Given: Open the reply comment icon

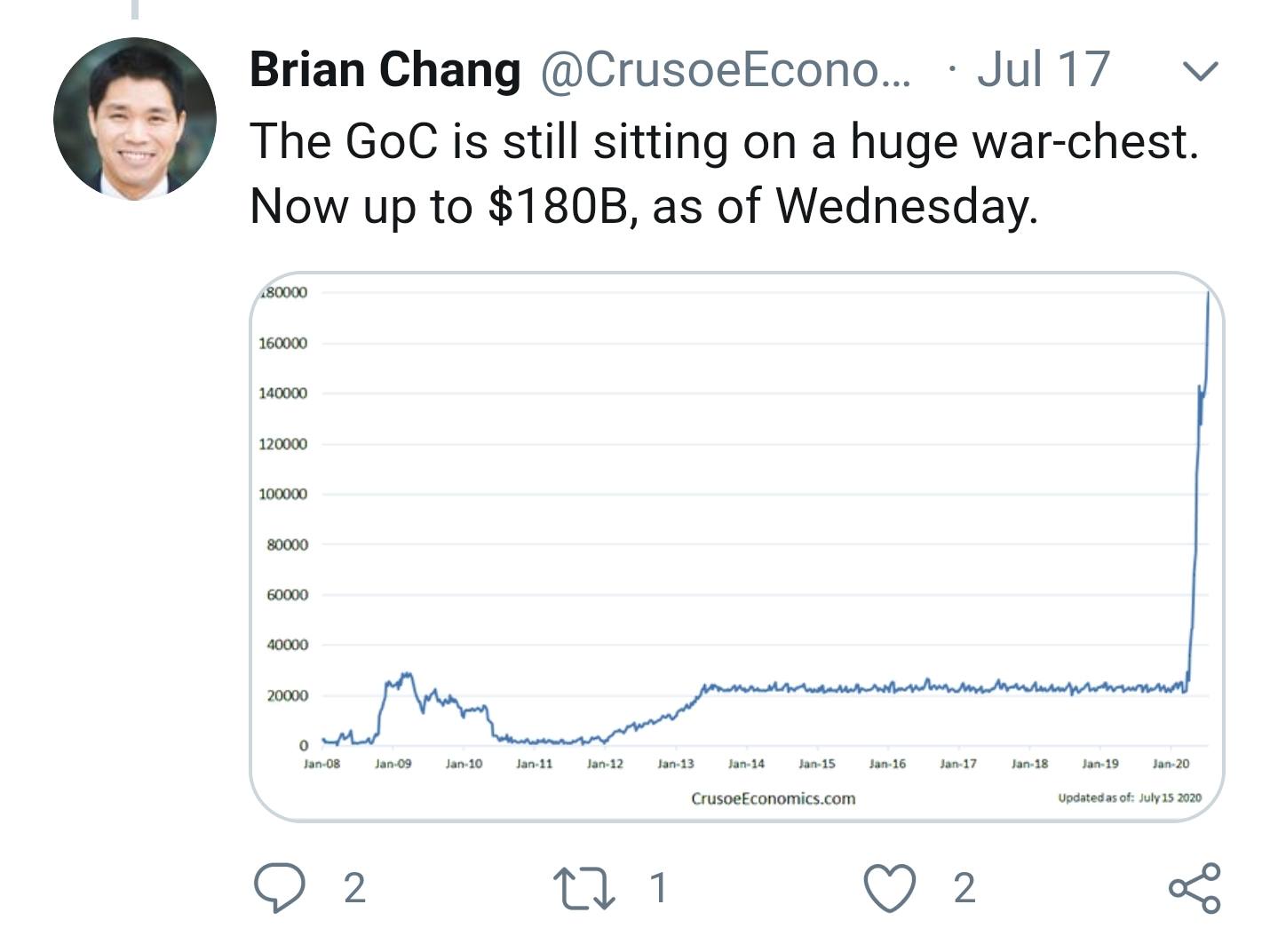Looking at the screenshot, I should click(280, 888).
